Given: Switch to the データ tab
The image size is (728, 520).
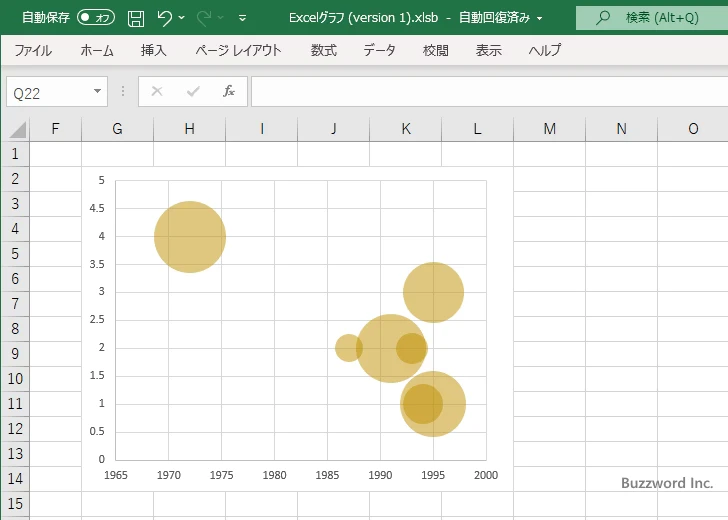Looking at the screenshot, I should 379,50.
